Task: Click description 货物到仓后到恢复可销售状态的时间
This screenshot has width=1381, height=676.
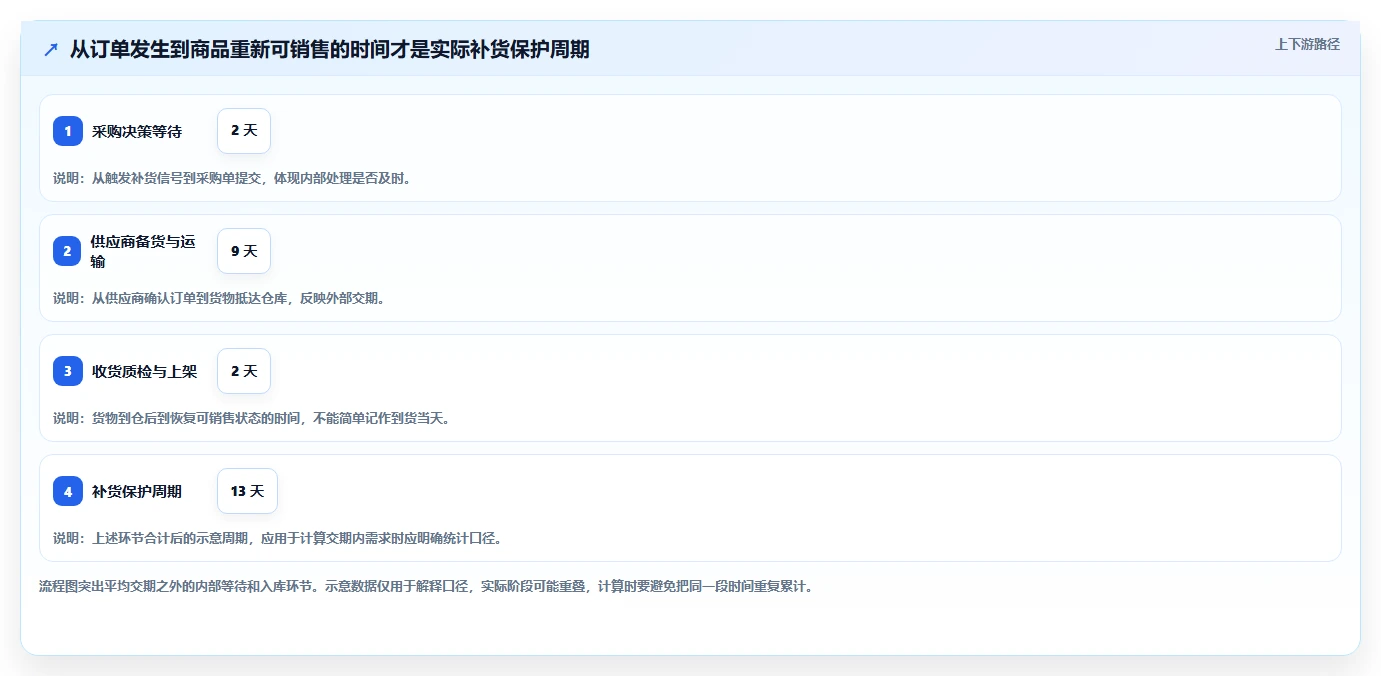Action: [252, 418]
